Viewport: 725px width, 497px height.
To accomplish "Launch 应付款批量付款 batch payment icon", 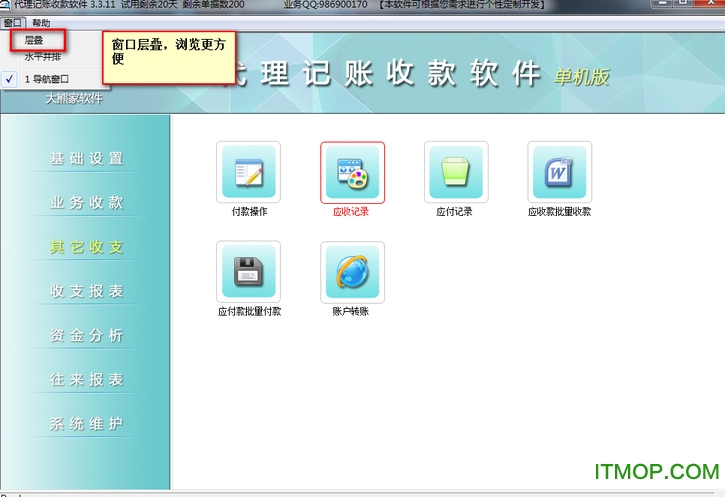I will (248, 271).
